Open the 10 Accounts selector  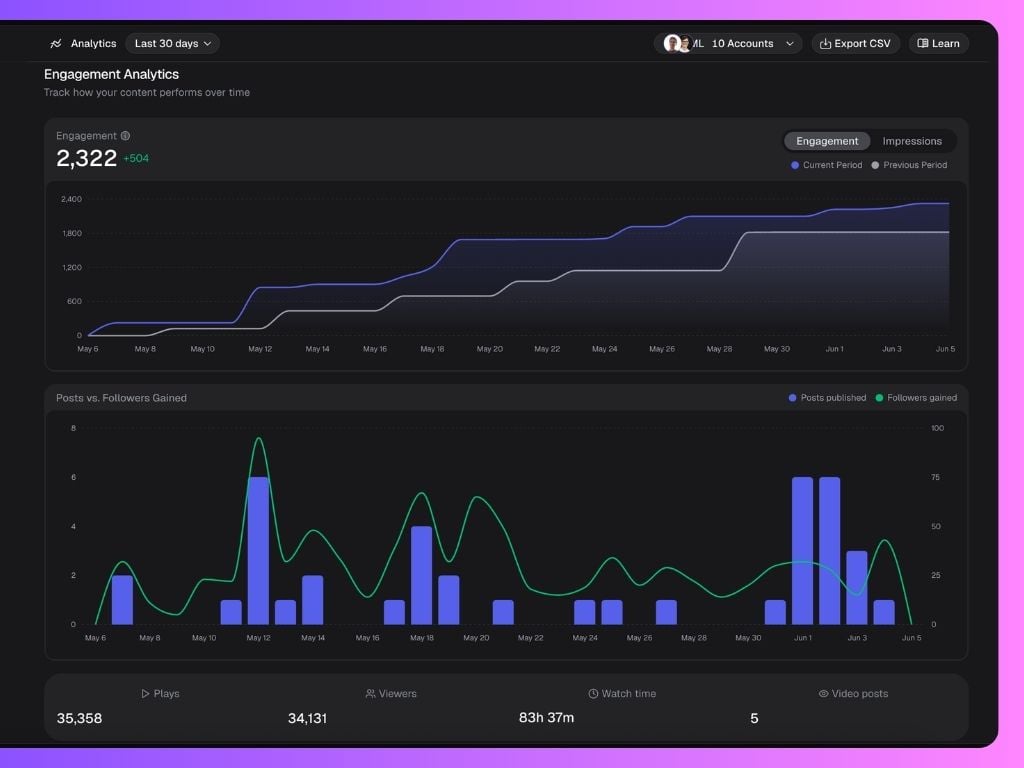point(728,44)
